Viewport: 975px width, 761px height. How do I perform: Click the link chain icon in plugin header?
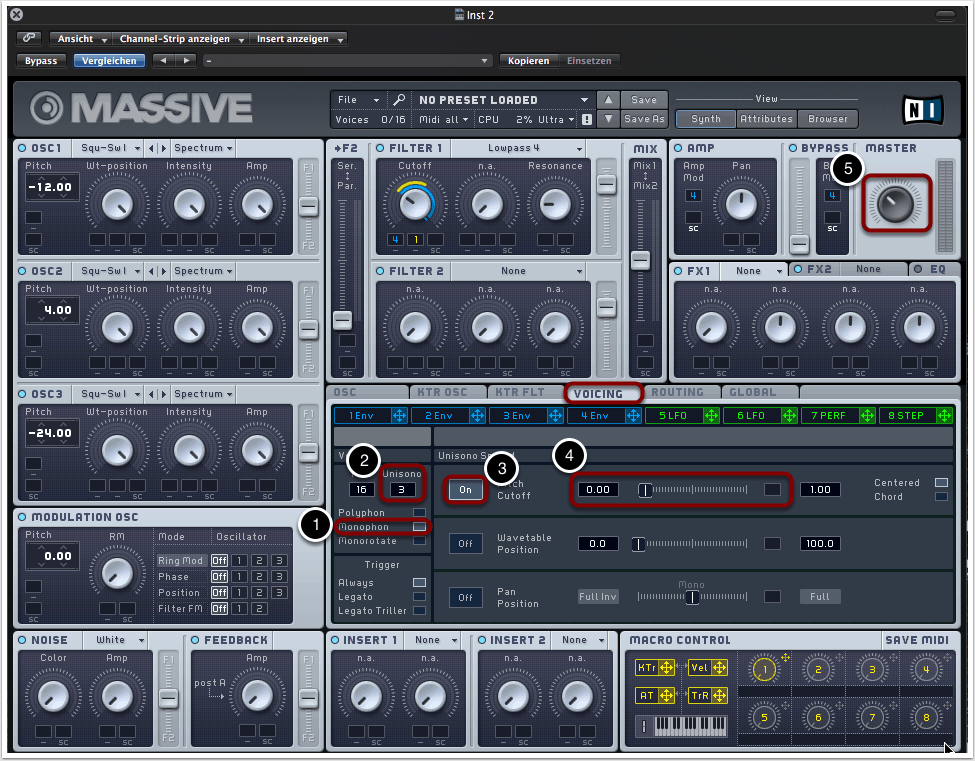pos(29,39)
